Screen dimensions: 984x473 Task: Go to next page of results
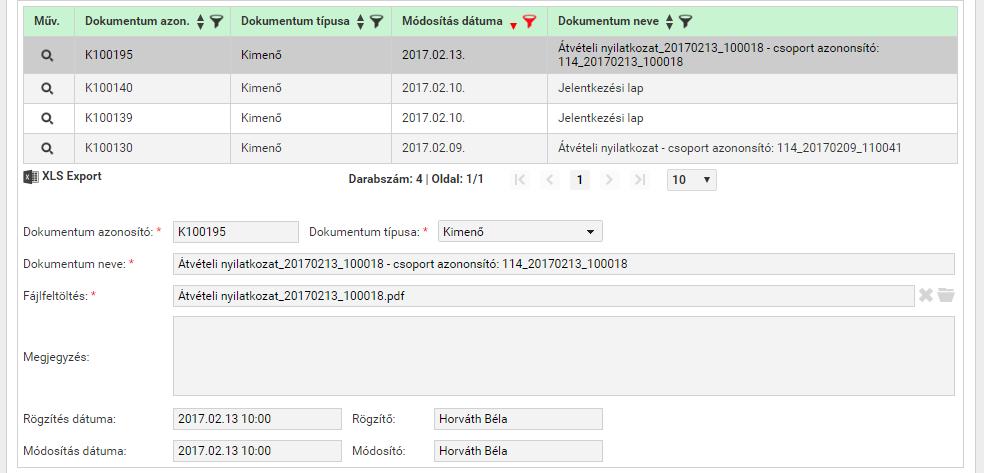609,180
